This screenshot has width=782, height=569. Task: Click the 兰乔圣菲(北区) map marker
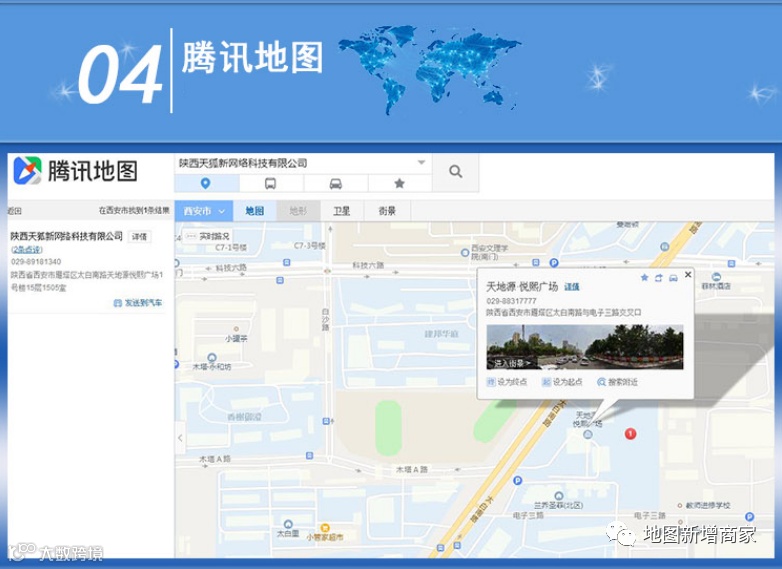559,496
